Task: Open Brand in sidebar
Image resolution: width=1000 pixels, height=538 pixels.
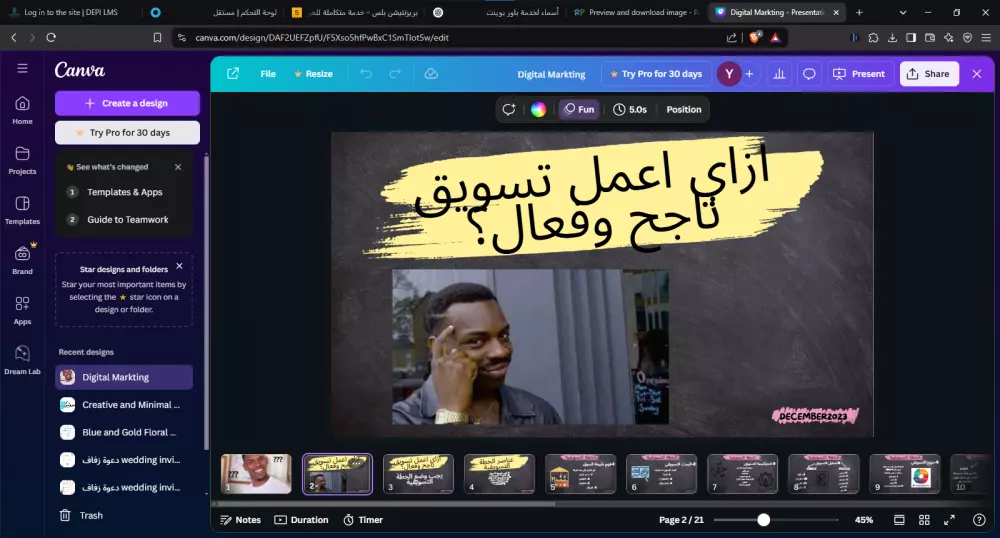Action: (22, 260)
